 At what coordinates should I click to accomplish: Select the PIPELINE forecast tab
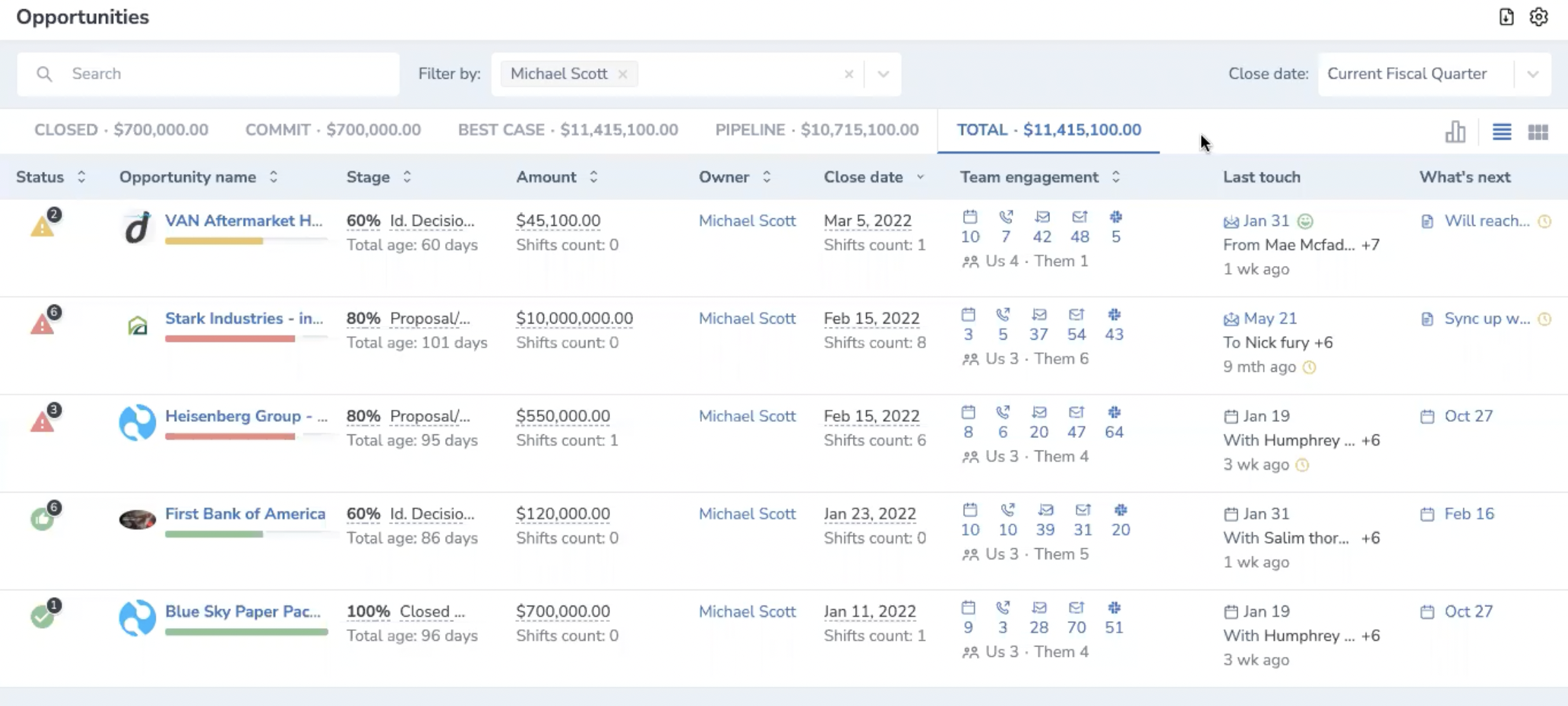pos(817,130)
